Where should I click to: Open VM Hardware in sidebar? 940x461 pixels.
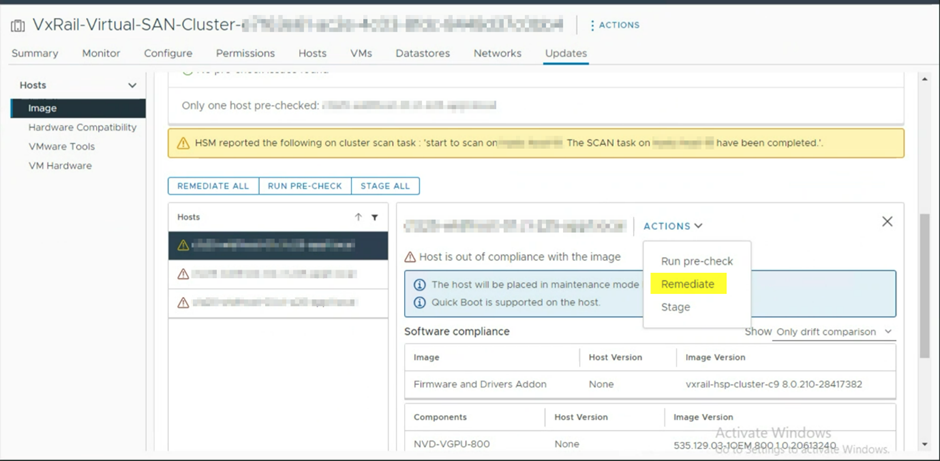pyautogui.click(x=60, y=165)
